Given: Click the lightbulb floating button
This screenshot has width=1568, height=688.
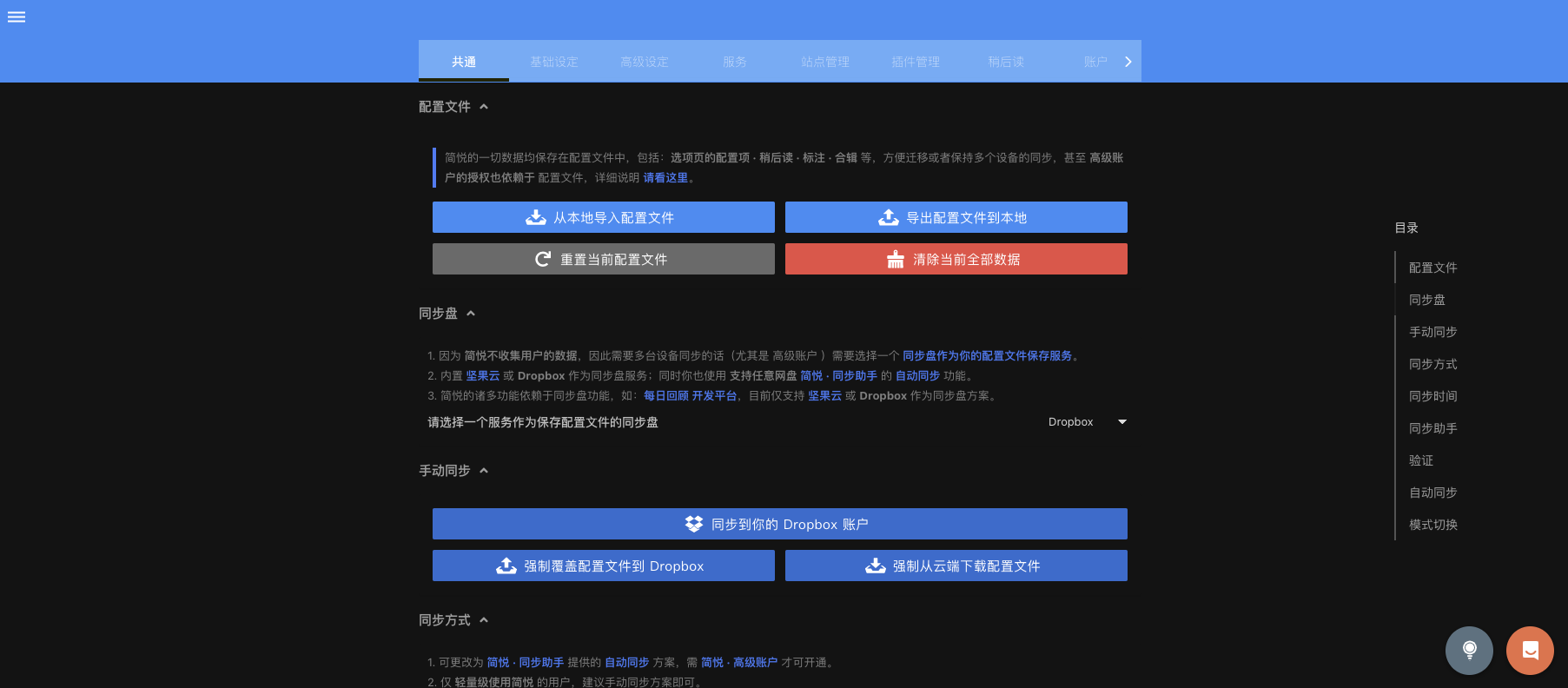Looking at the screenshot, I should pyautogui.click(x=1469, y=650).
